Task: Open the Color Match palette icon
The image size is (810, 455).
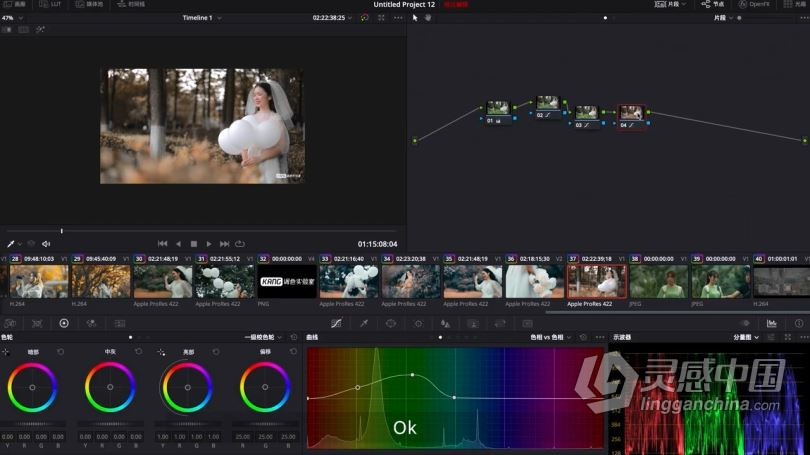Action: coord(37,323)
